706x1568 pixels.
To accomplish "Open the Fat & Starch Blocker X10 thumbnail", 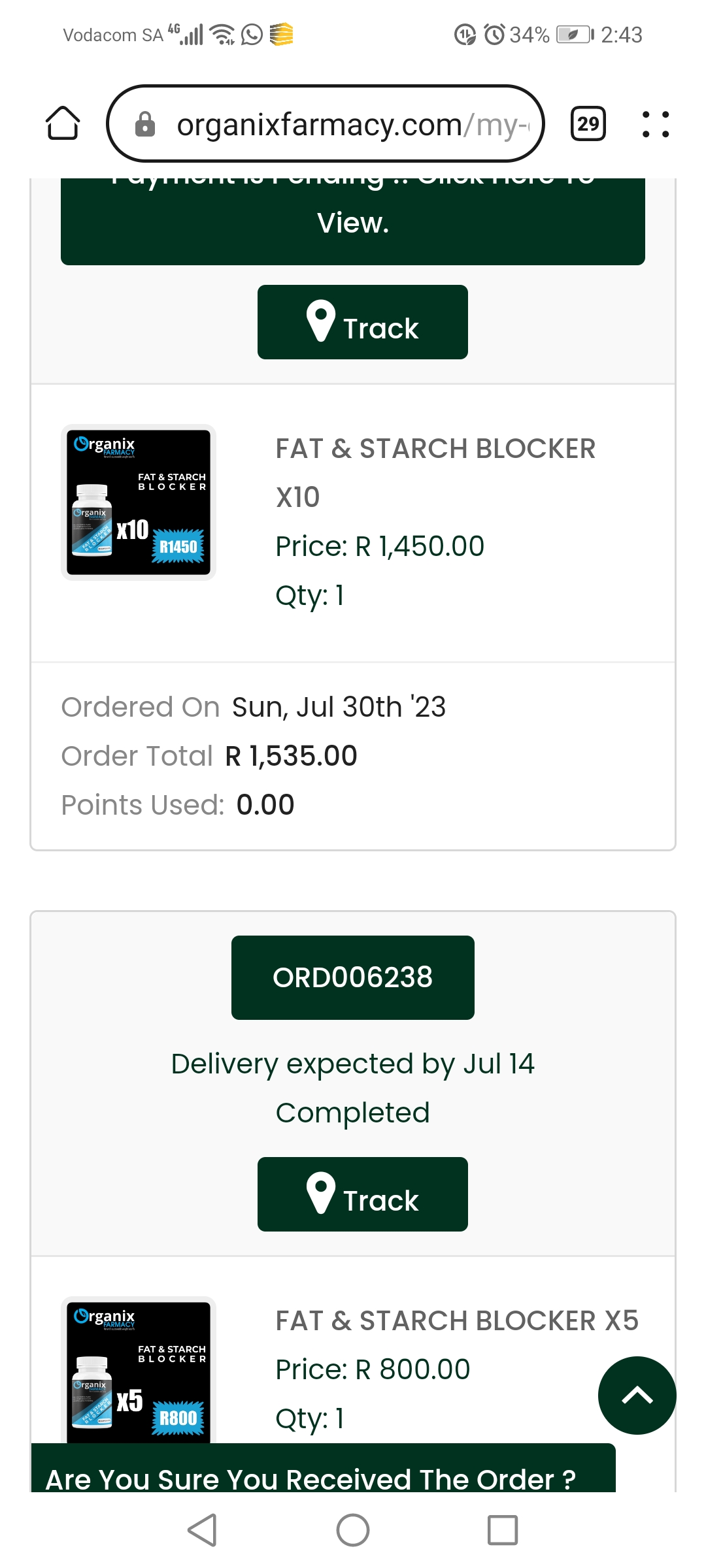I will coord(139,502).
